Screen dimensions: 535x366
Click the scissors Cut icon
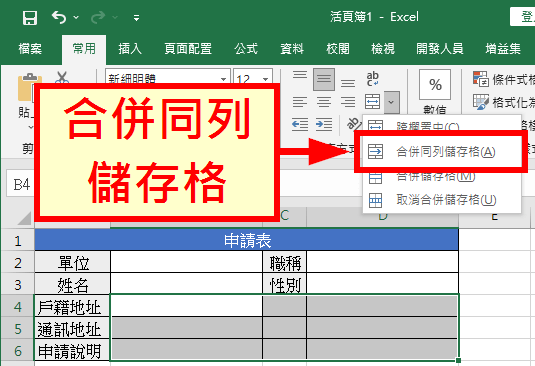click(x=62, y=77)
